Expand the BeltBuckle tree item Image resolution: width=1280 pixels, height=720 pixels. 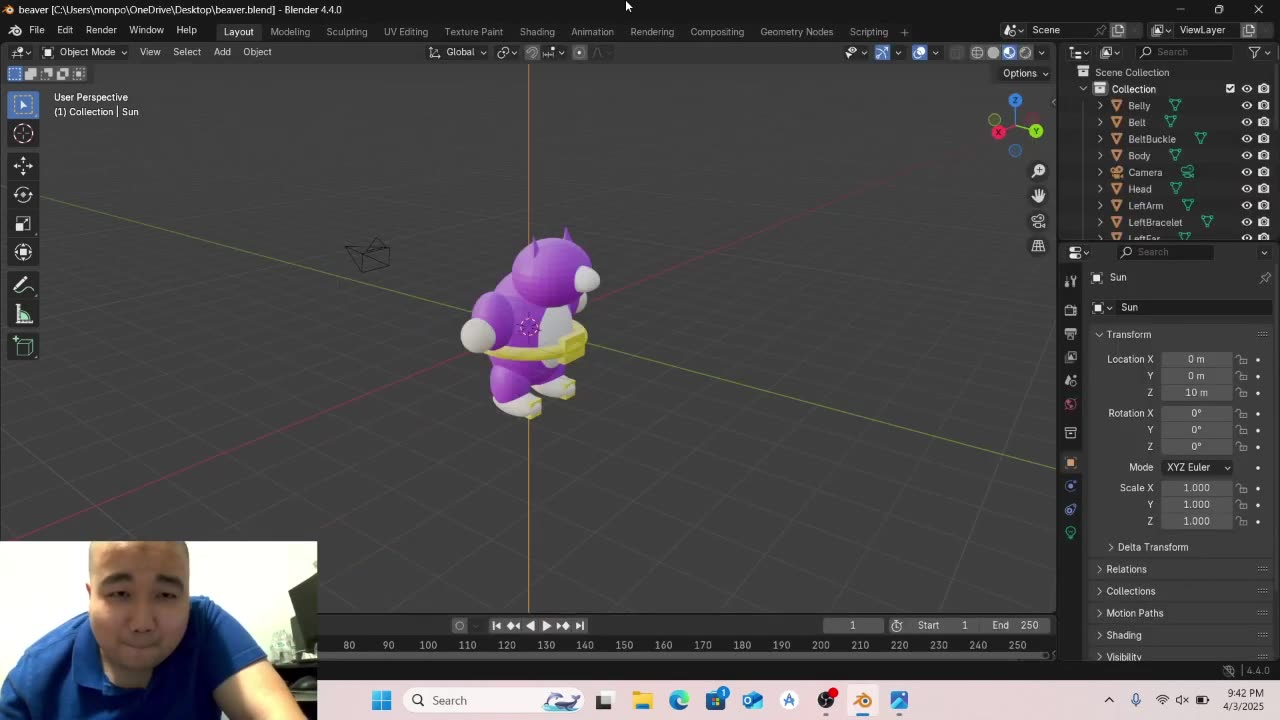click(x=1101, y=139)
